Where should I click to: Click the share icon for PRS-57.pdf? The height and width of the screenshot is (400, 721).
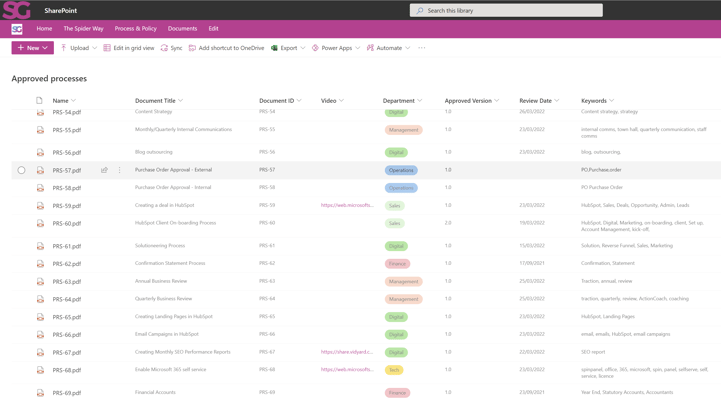[x=104, y=170]
